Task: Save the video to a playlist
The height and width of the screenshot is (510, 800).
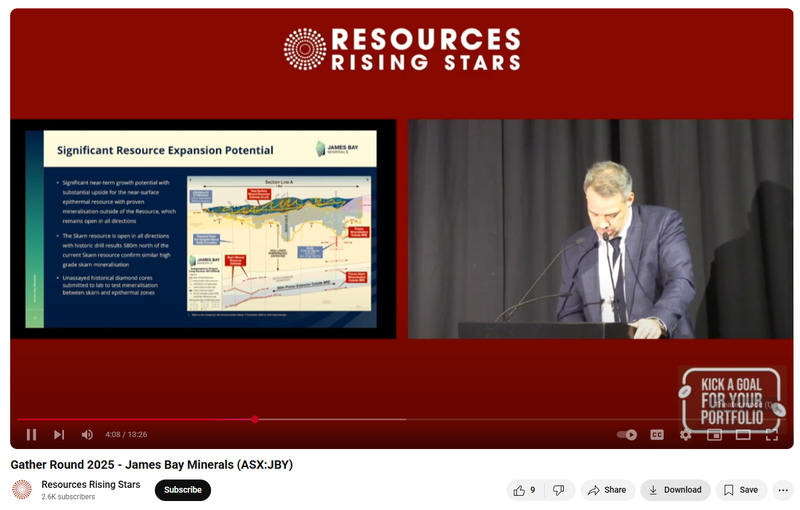Action: coord(741,490)
